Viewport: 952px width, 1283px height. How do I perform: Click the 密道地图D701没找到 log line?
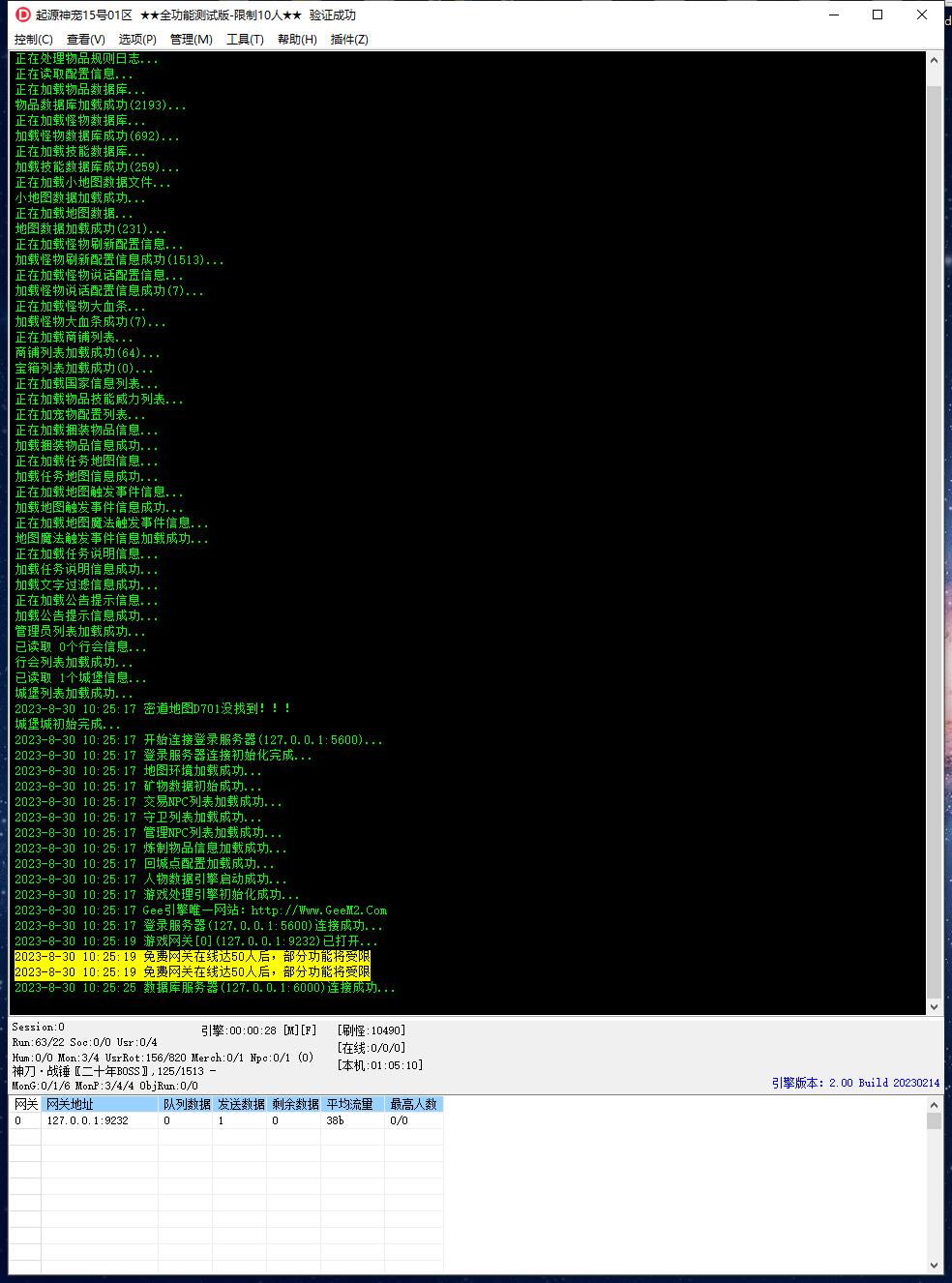tap(153, 709)
